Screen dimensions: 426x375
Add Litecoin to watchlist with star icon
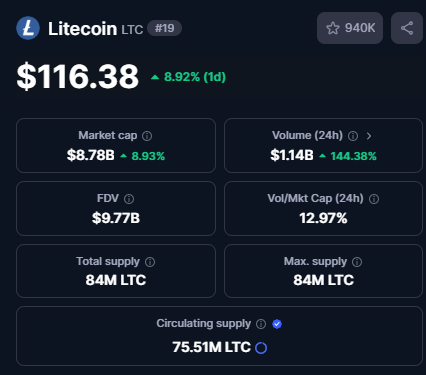point(333,28)
